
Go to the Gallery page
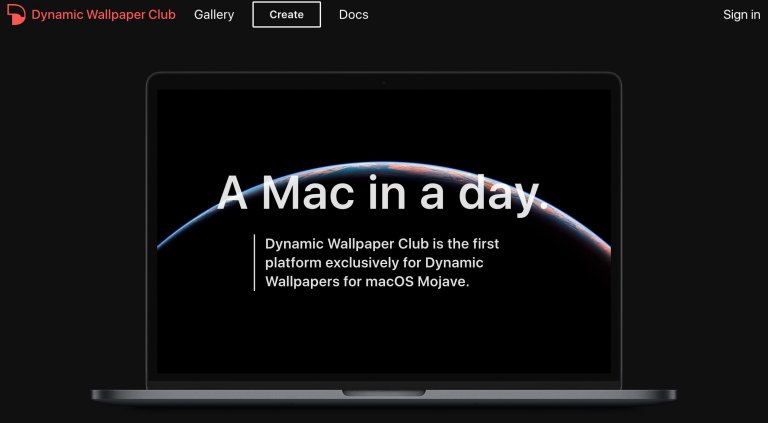(214, 15)
